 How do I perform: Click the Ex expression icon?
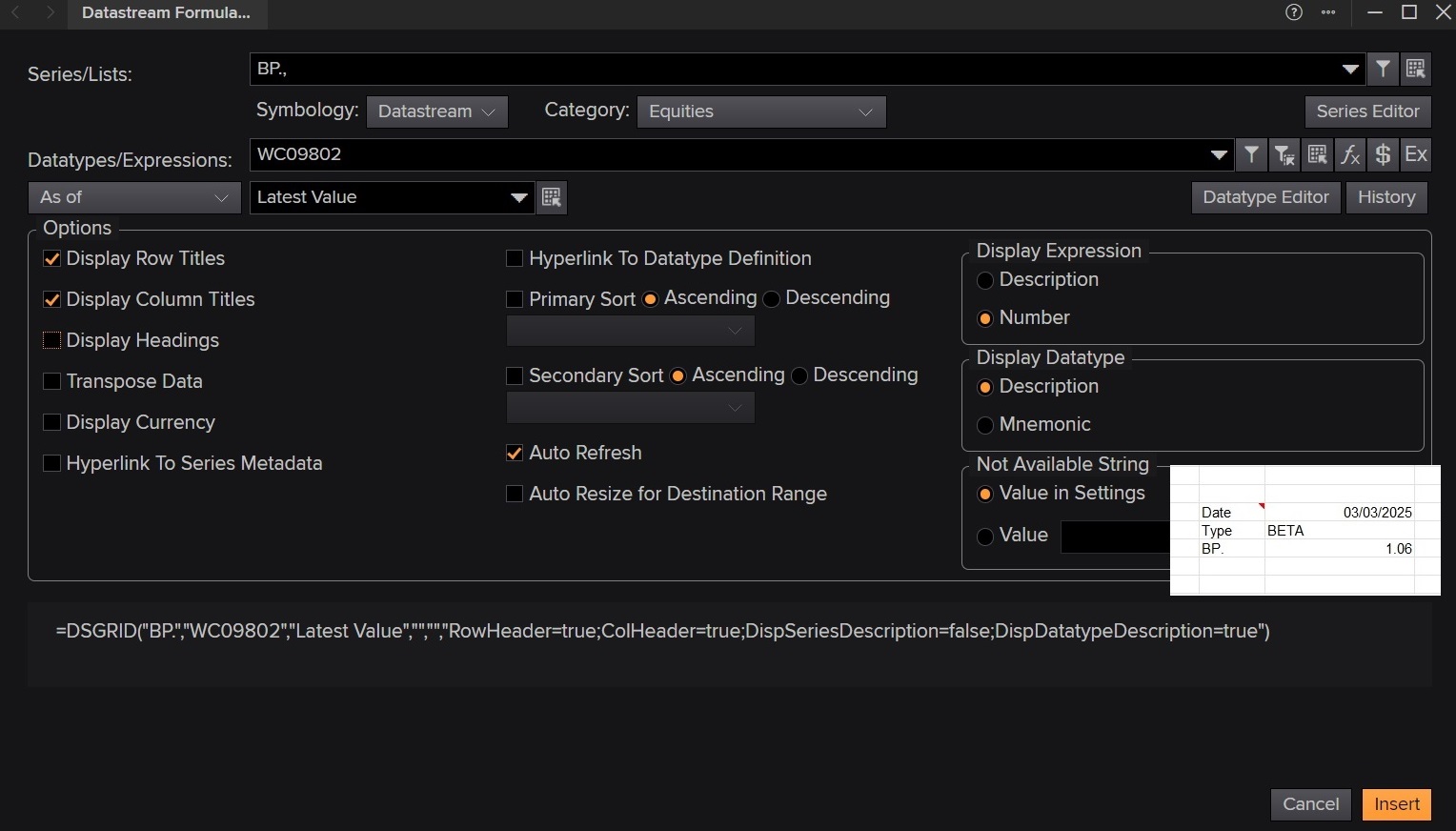point(1416,154)
